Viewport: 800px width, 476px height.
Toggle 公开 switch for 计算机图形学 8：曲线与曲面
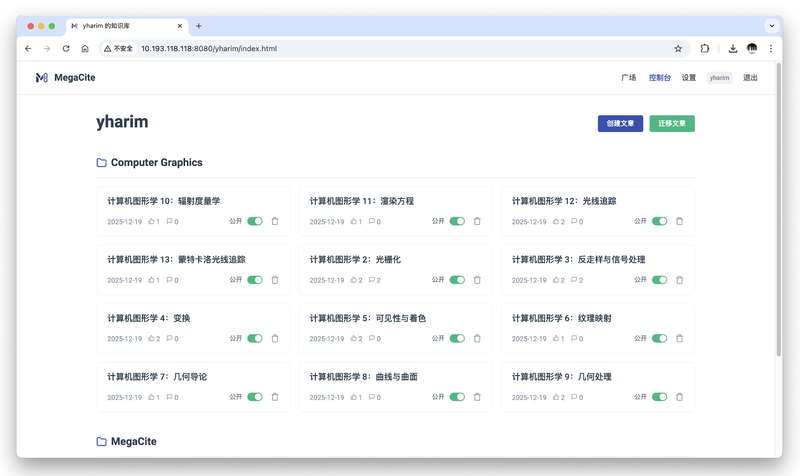click(x=457, y=397)
